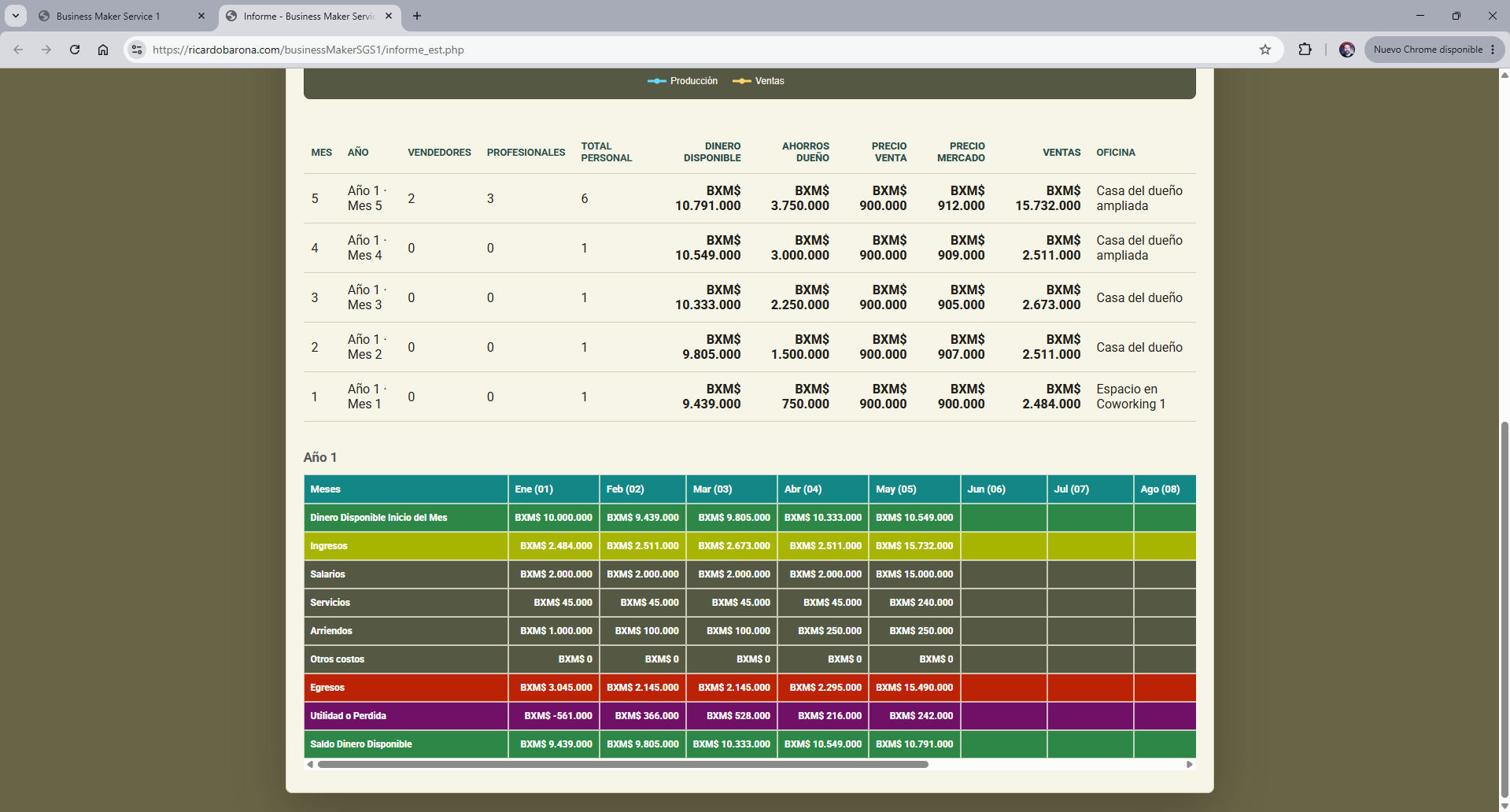Select Espacio en Coworking 1 office cell
The width and height of the screenshot is (1510, 812).
click(1131, 397)
